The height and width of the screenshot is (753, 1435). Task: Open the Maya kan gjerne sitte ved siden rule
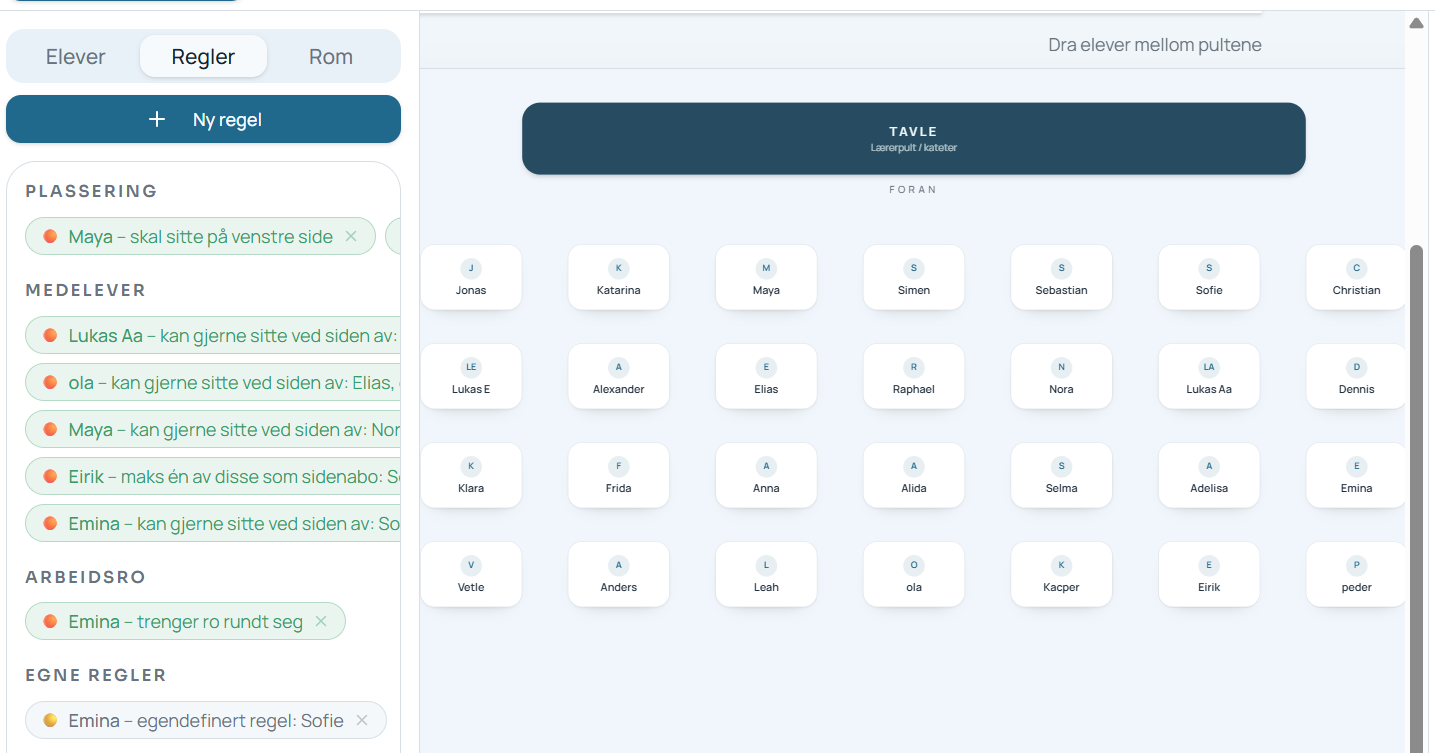(213, 430)
